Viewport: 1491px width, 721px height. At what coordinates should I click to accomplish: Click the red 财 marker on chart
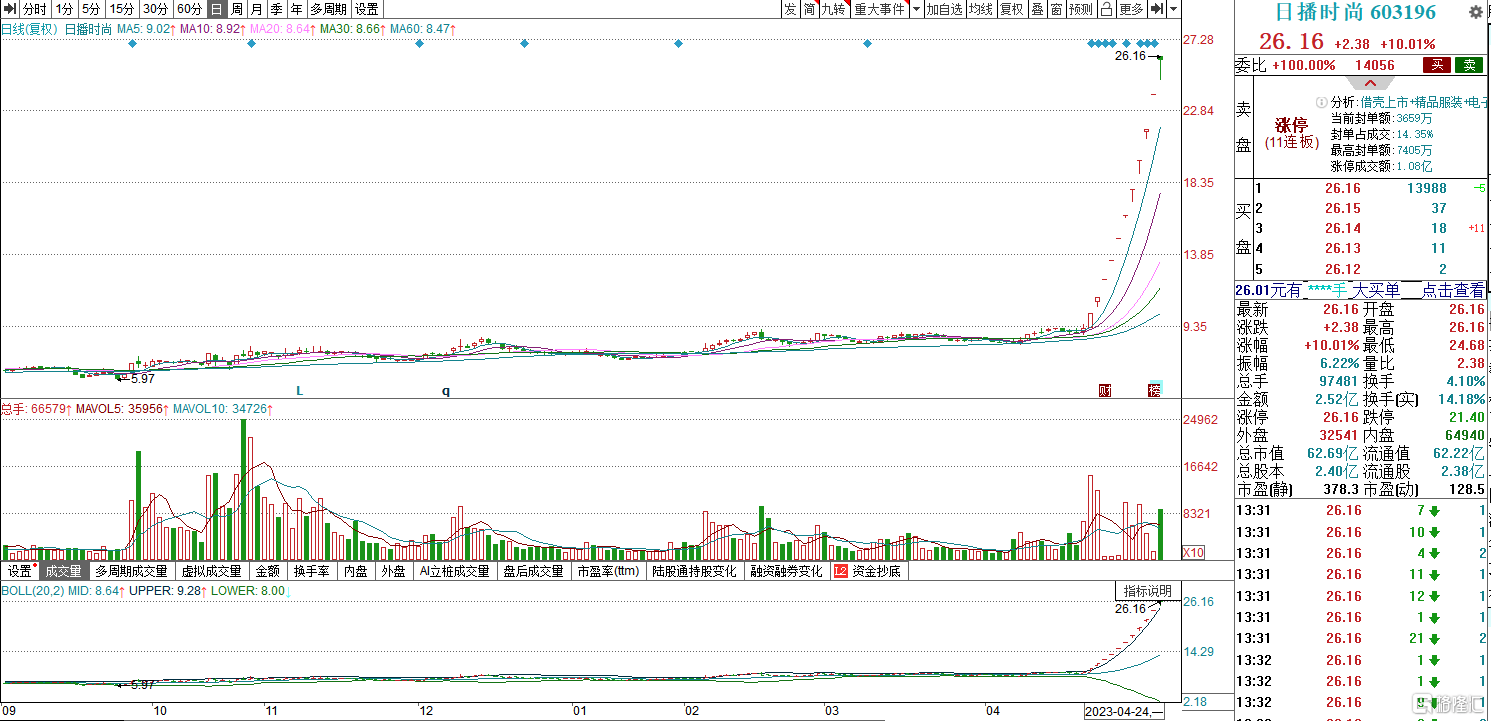(x=1105, y=390)
